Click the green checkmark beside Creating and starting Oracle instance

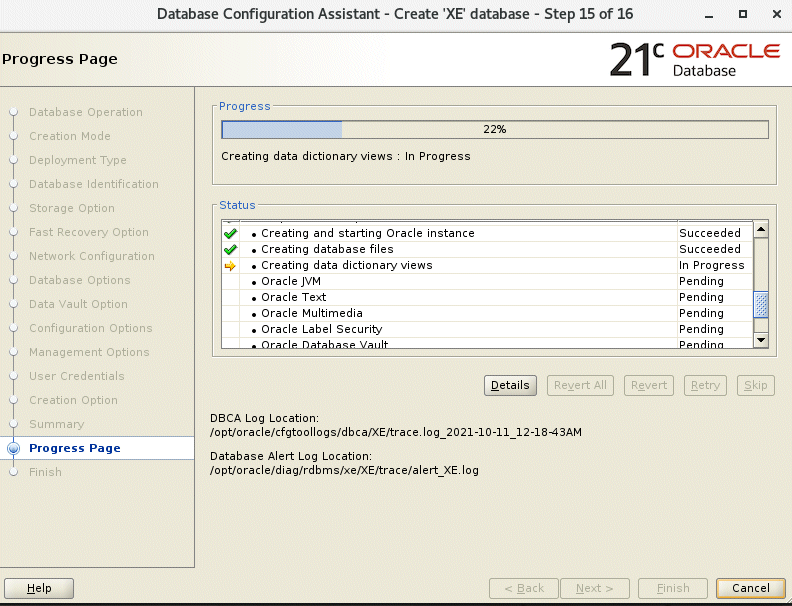click(x=230, y=233)
